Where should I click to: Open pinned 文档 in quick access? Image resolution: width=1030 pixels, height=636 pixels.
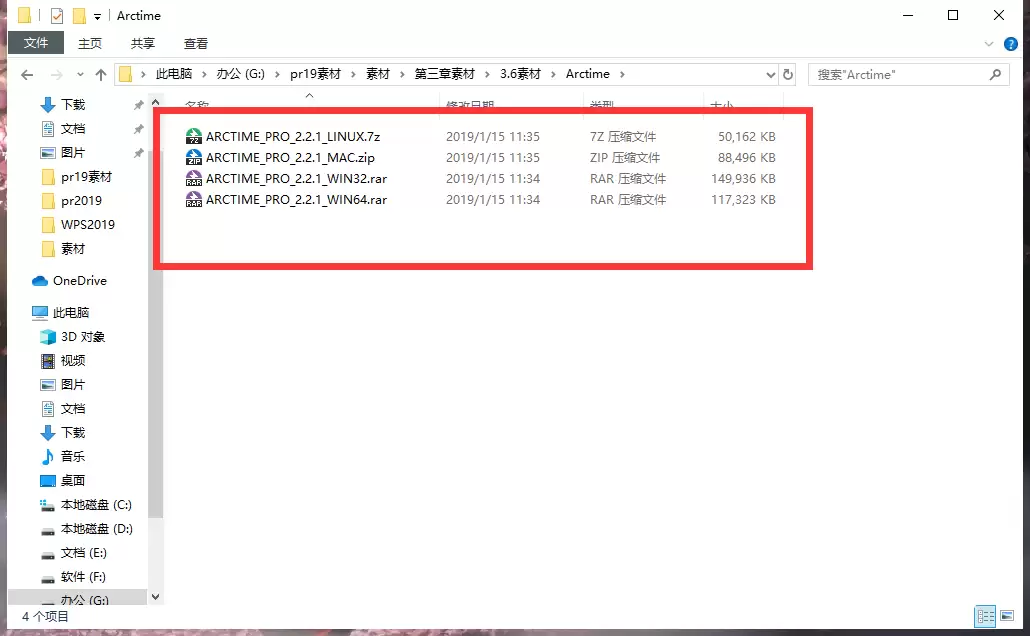[x=73, y=129]
